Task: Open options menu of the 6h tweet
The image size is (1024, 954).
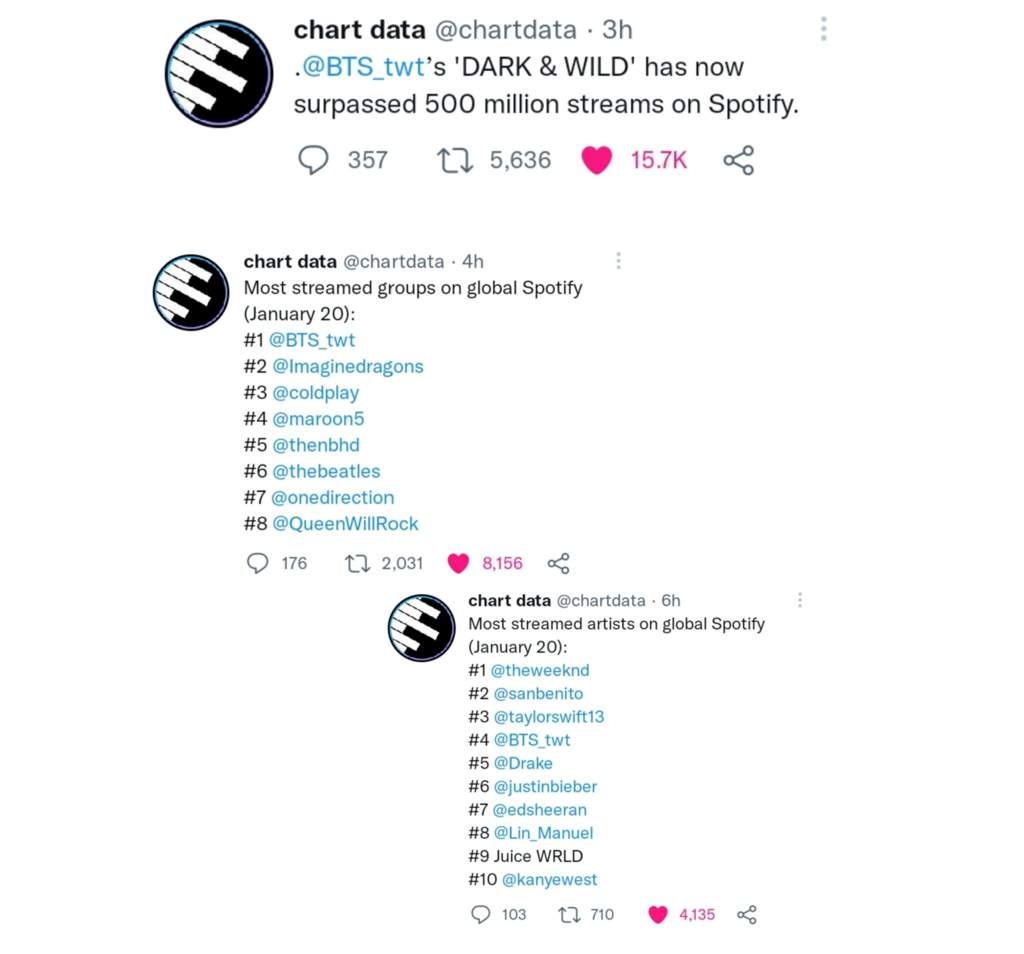Action: coord(800,600)
